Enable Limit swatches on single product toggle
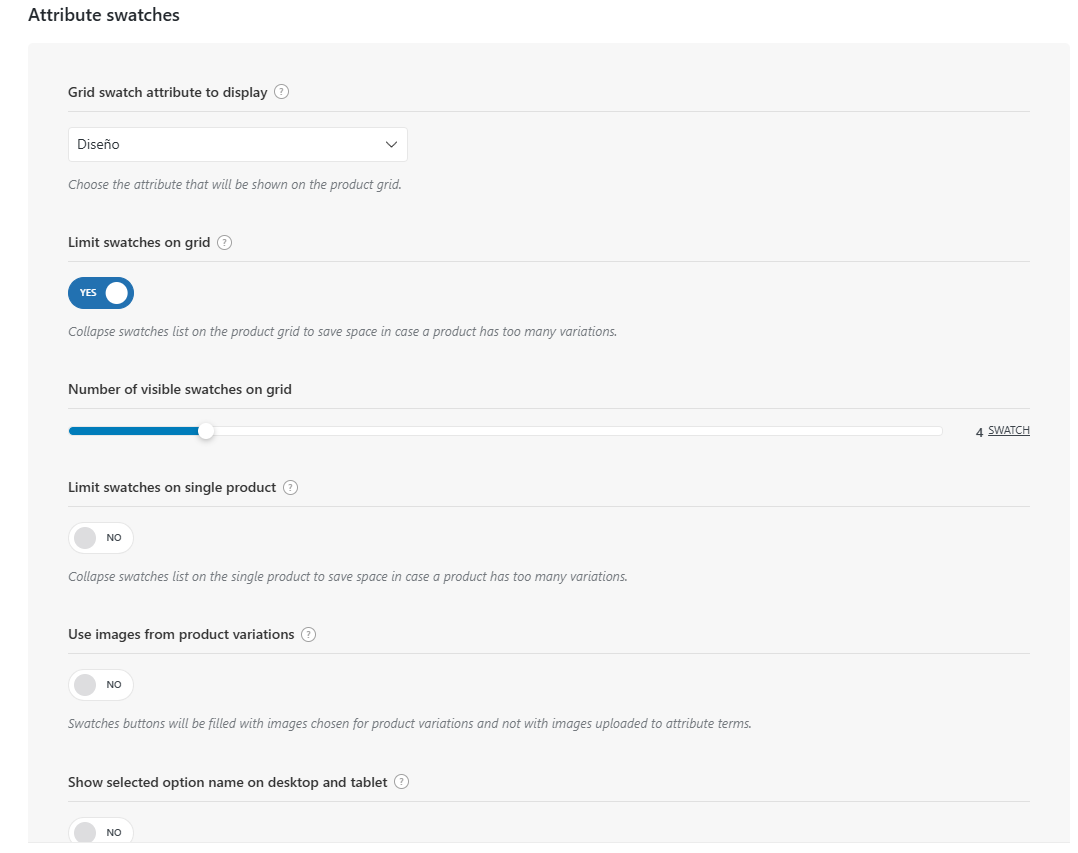Viewport: 1078px width, 853px height. coord(100,538)
